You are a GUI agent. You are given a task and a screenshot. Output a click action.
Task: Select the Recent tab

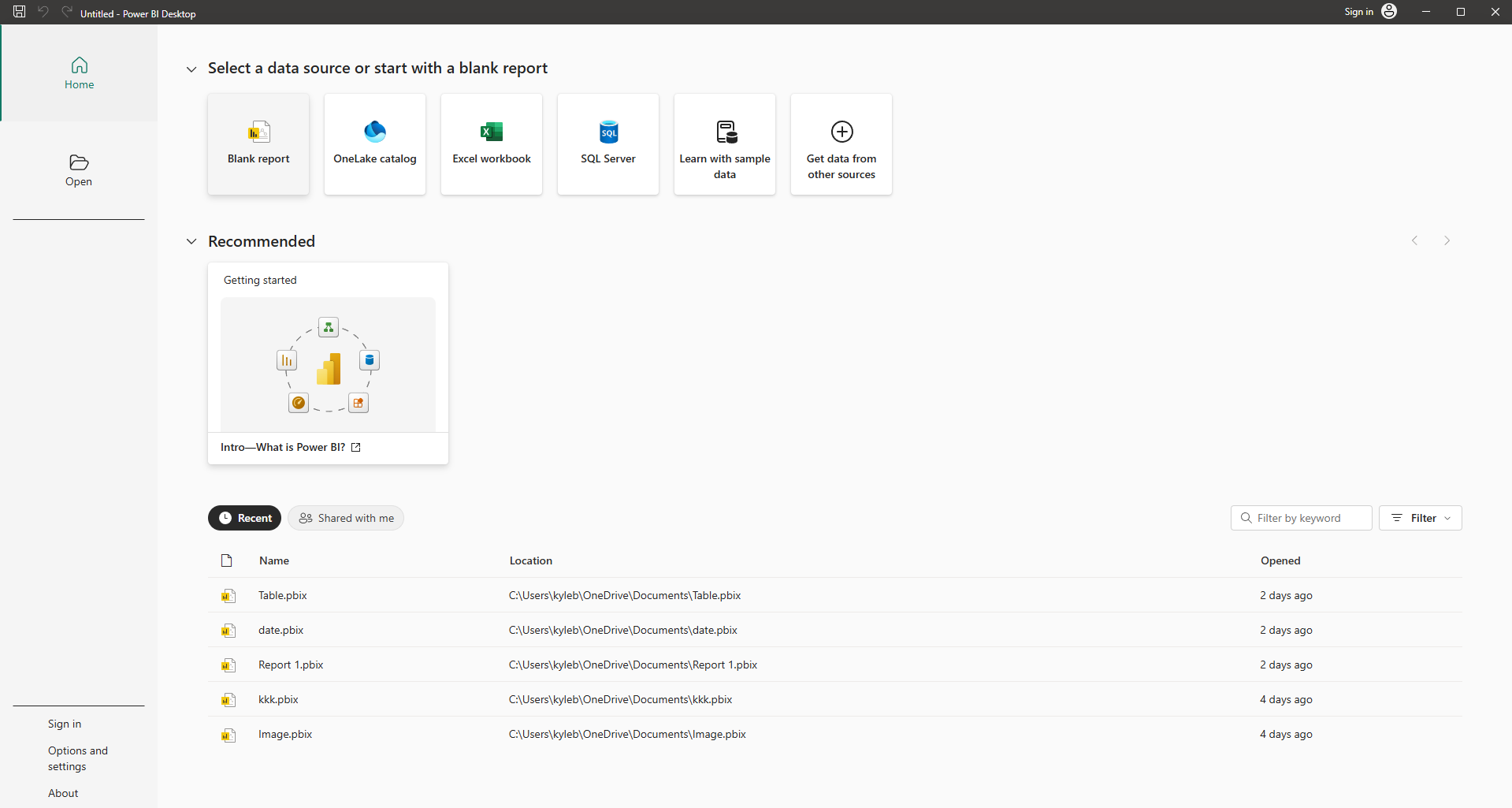pos(244,518)
